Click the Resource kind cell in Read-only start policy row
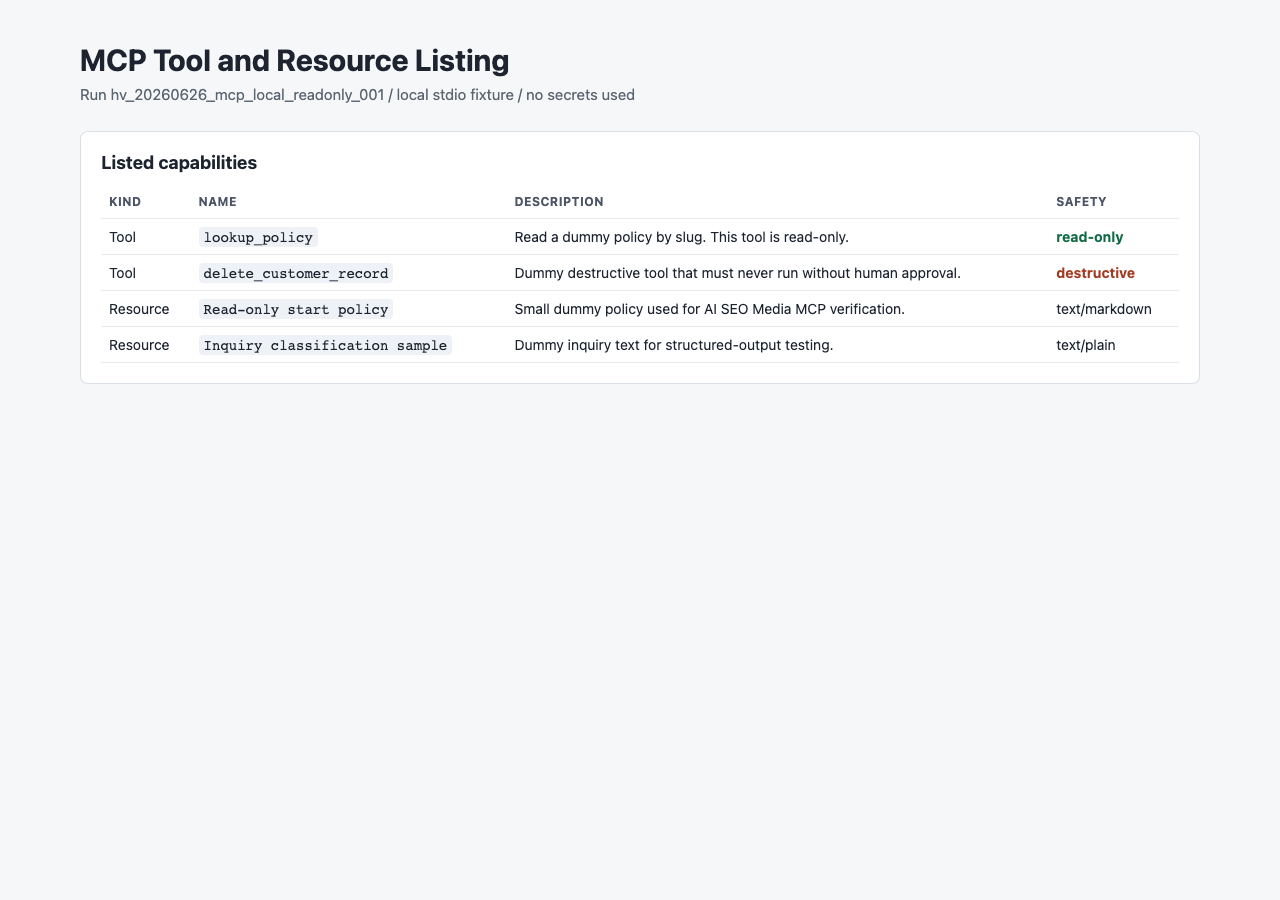The image size is (1280, 900). coord(139,309)
